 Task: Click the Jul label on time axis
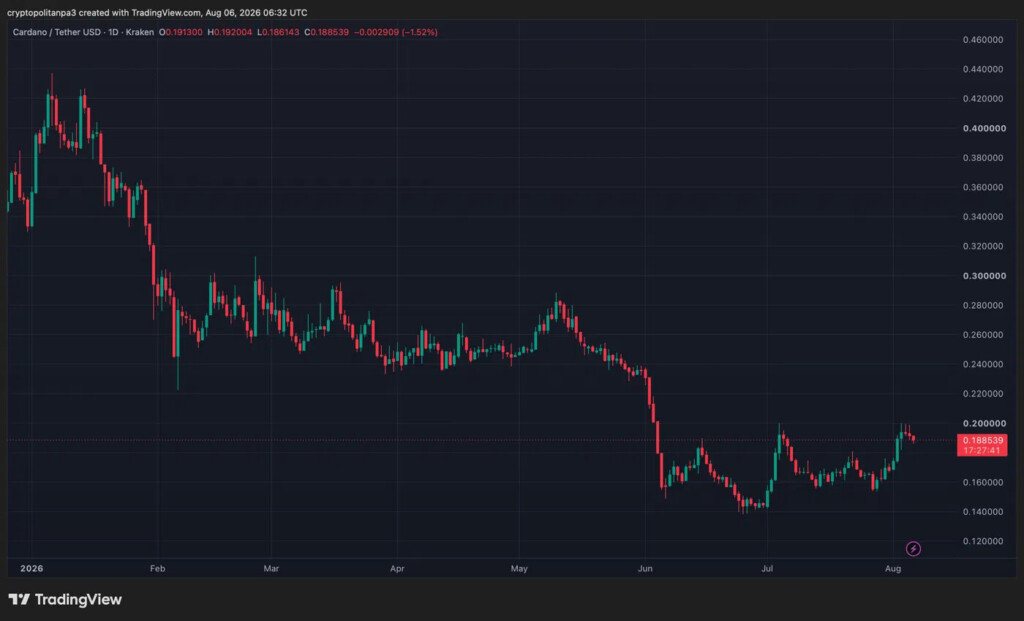pyautogui.click(x=767, y=569)
